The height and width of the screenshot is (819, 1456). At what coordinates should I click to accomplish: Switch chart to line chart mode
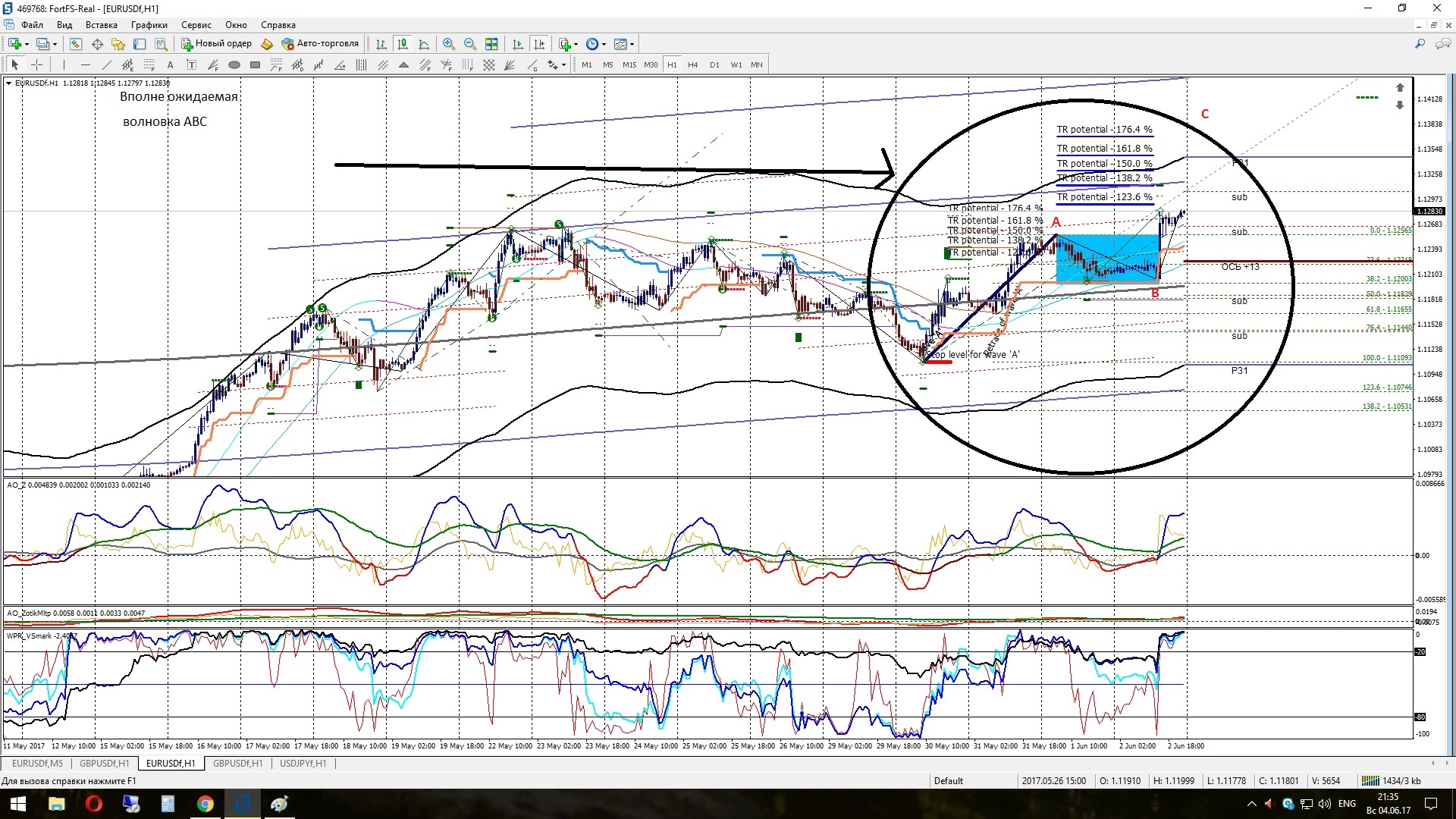click(x=424, y=44)
